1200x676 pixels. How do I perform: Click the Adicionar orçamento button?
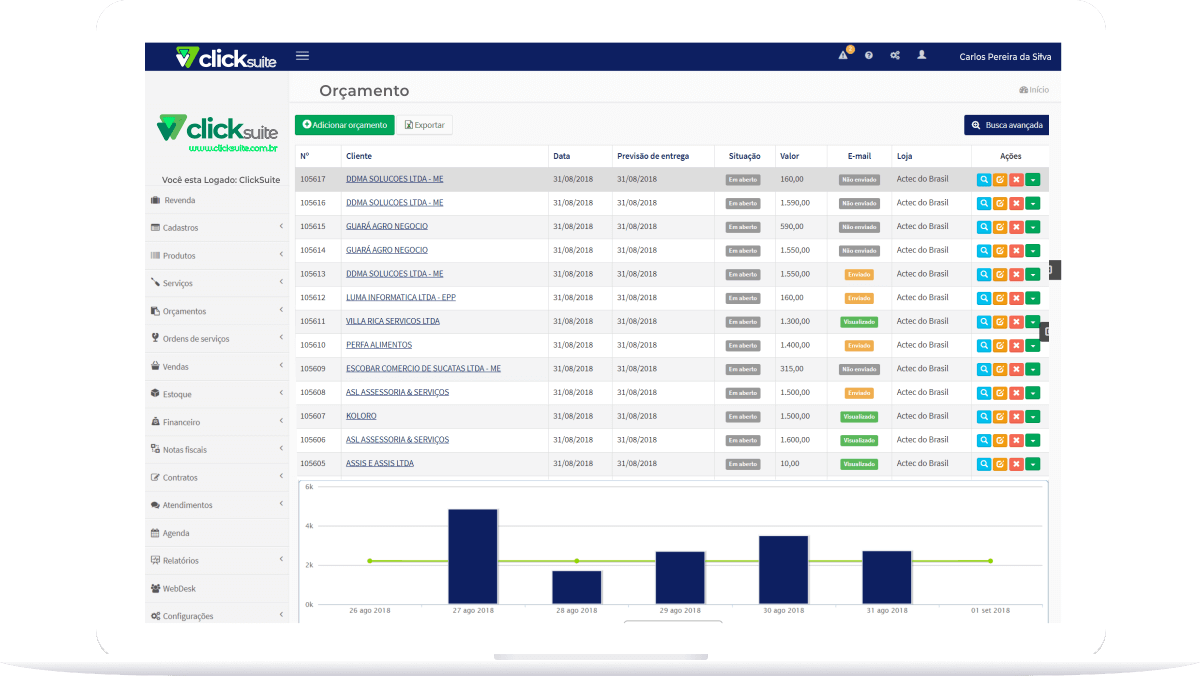345,125
